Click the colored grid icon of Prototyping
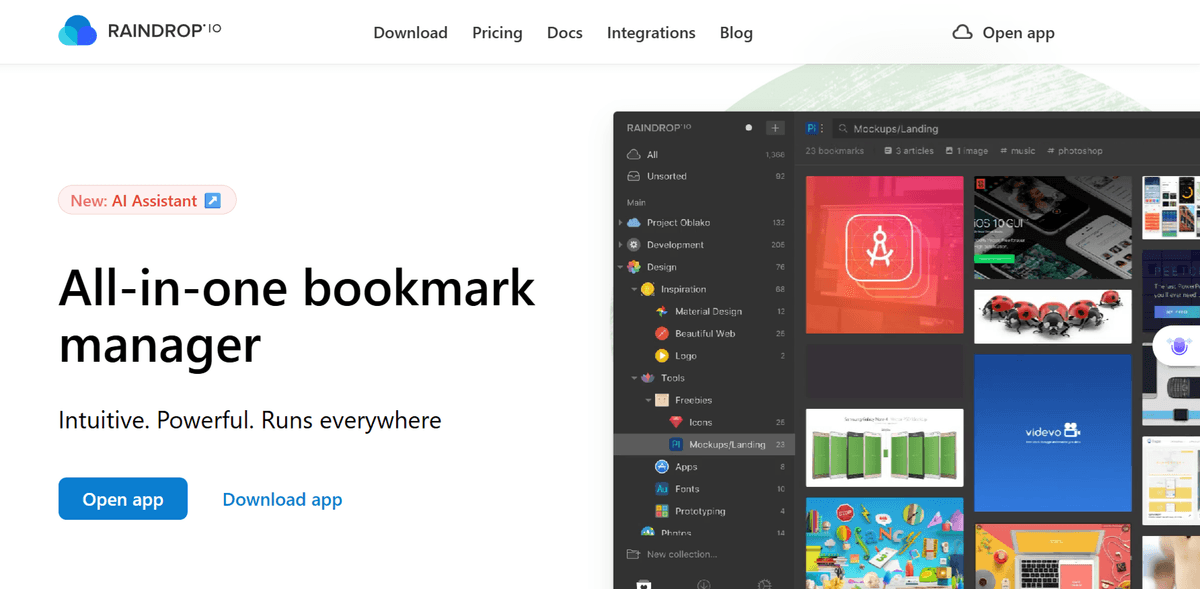This screenshot has height=589, width=1200. (661, 511)
